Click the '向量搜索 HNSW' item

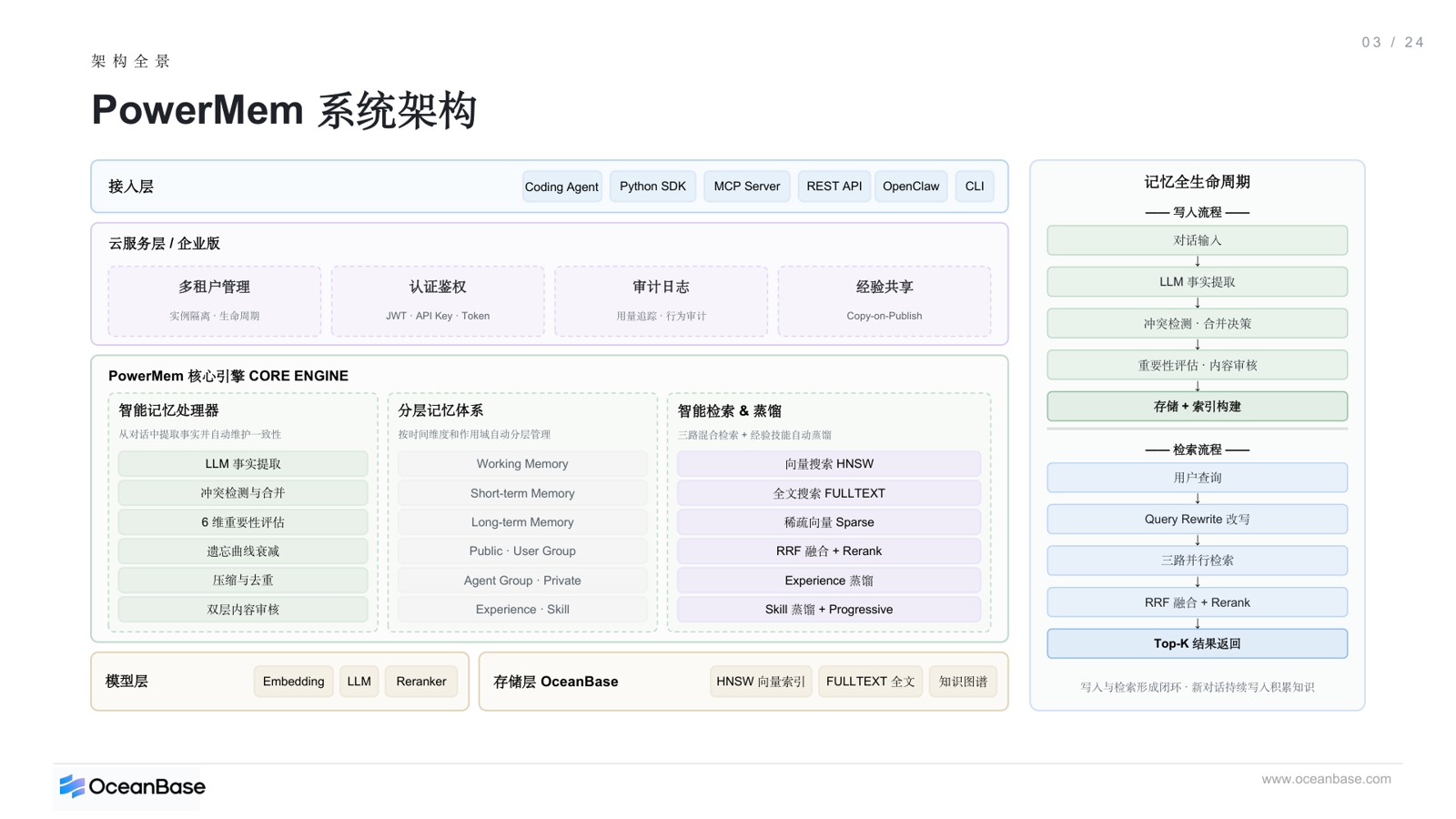click(829, 464)
